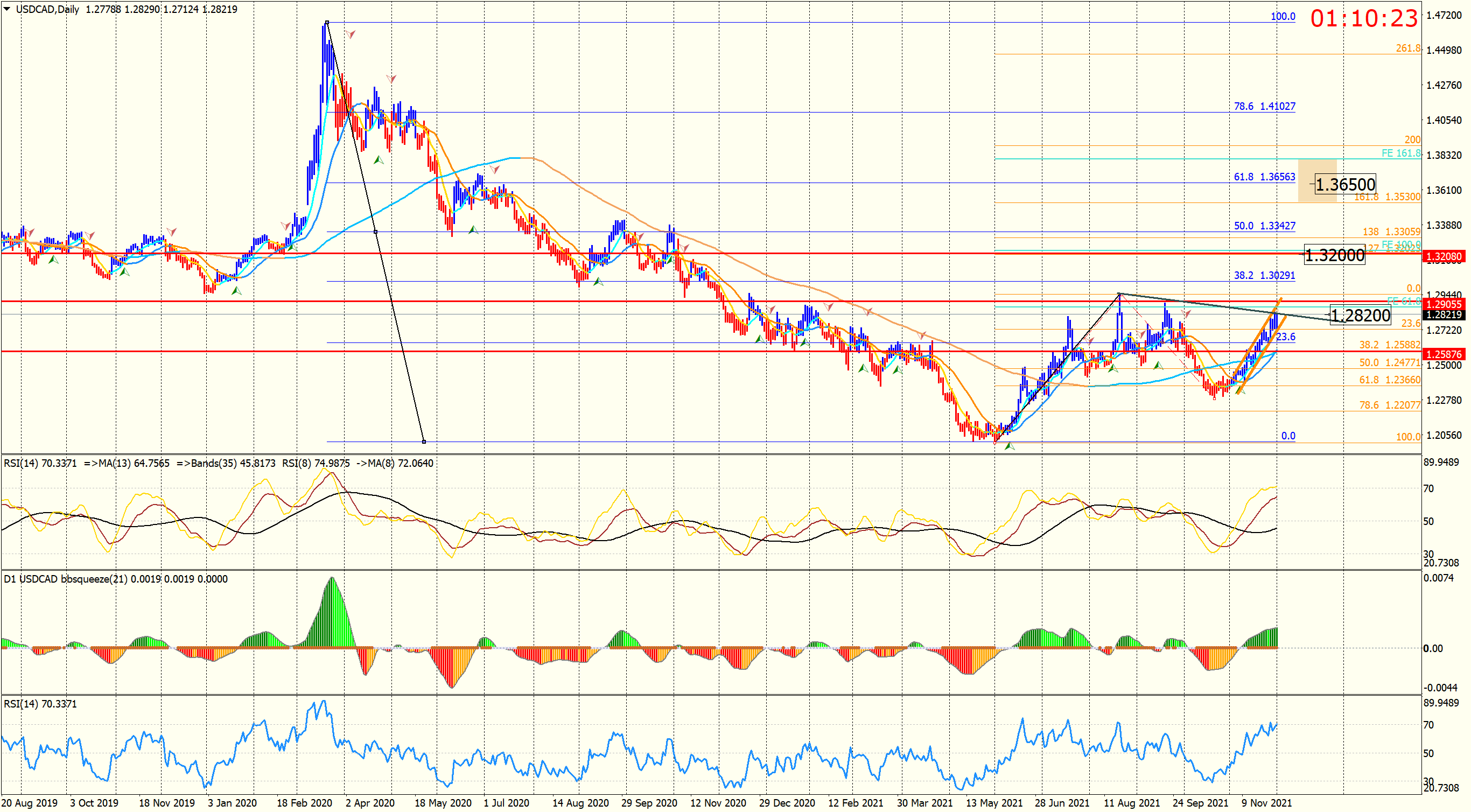This screenshot has height=812, width=1471.
Task: Click the red 01:10:23 countdown timer
Action: click(x=1364, y=19)
